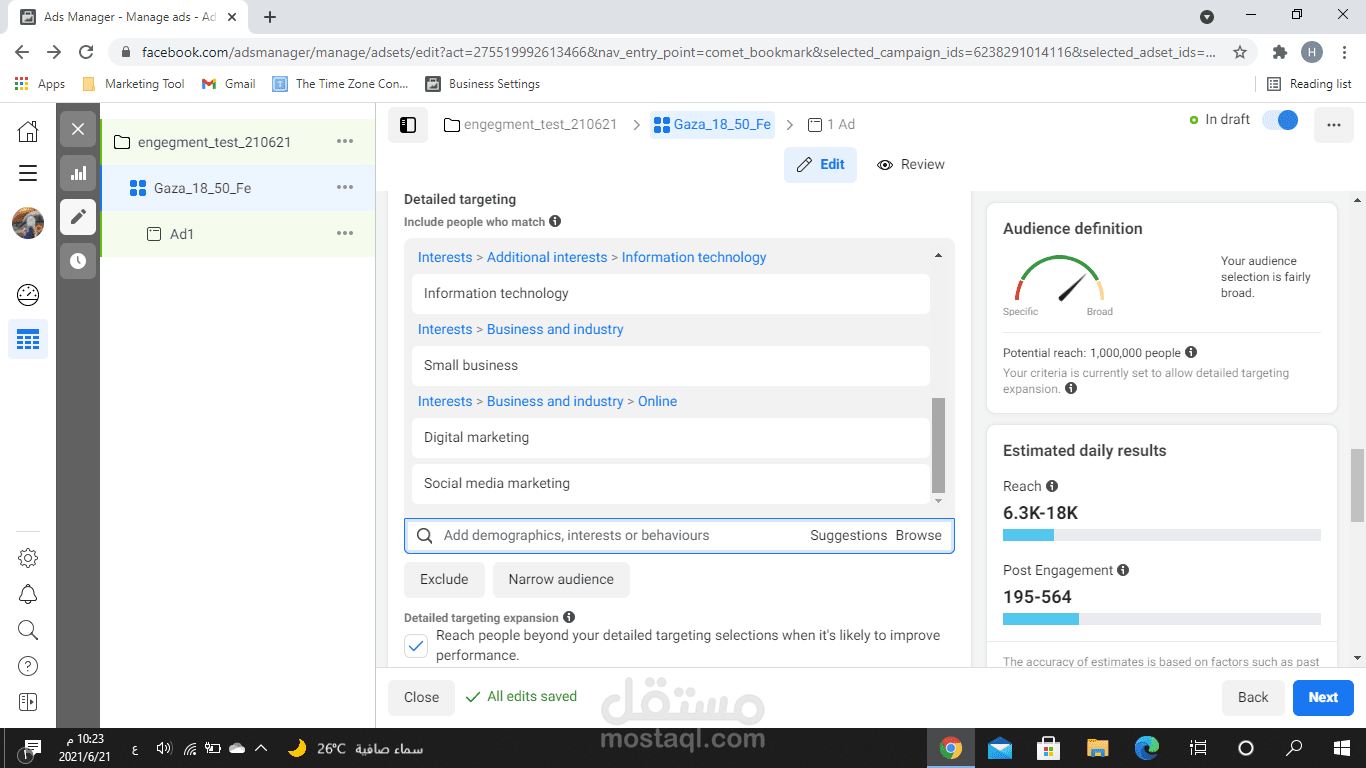Click info icon after detailed targeting expansion note
Image resolution: width=1366 pixels, height=768 pixels.
click(x=1071, y=388)
